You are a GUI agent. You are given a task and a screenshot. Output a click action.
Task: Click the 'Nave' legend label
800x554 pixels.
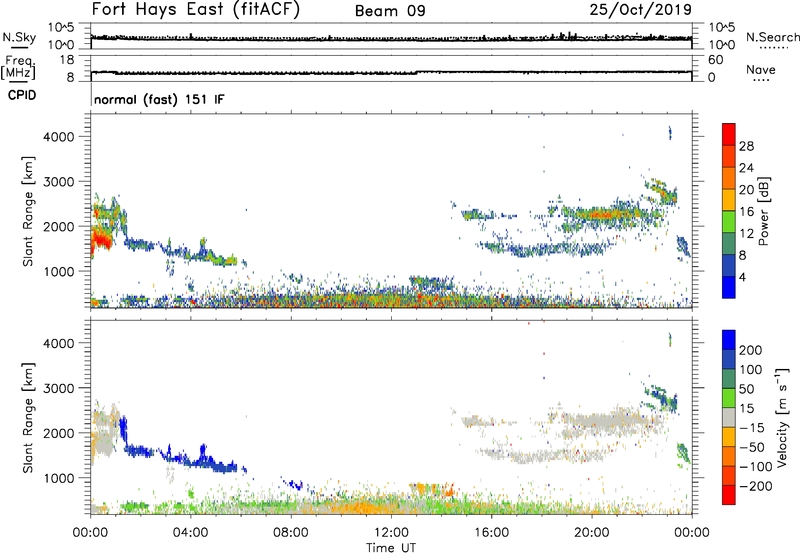coord(761,69)
